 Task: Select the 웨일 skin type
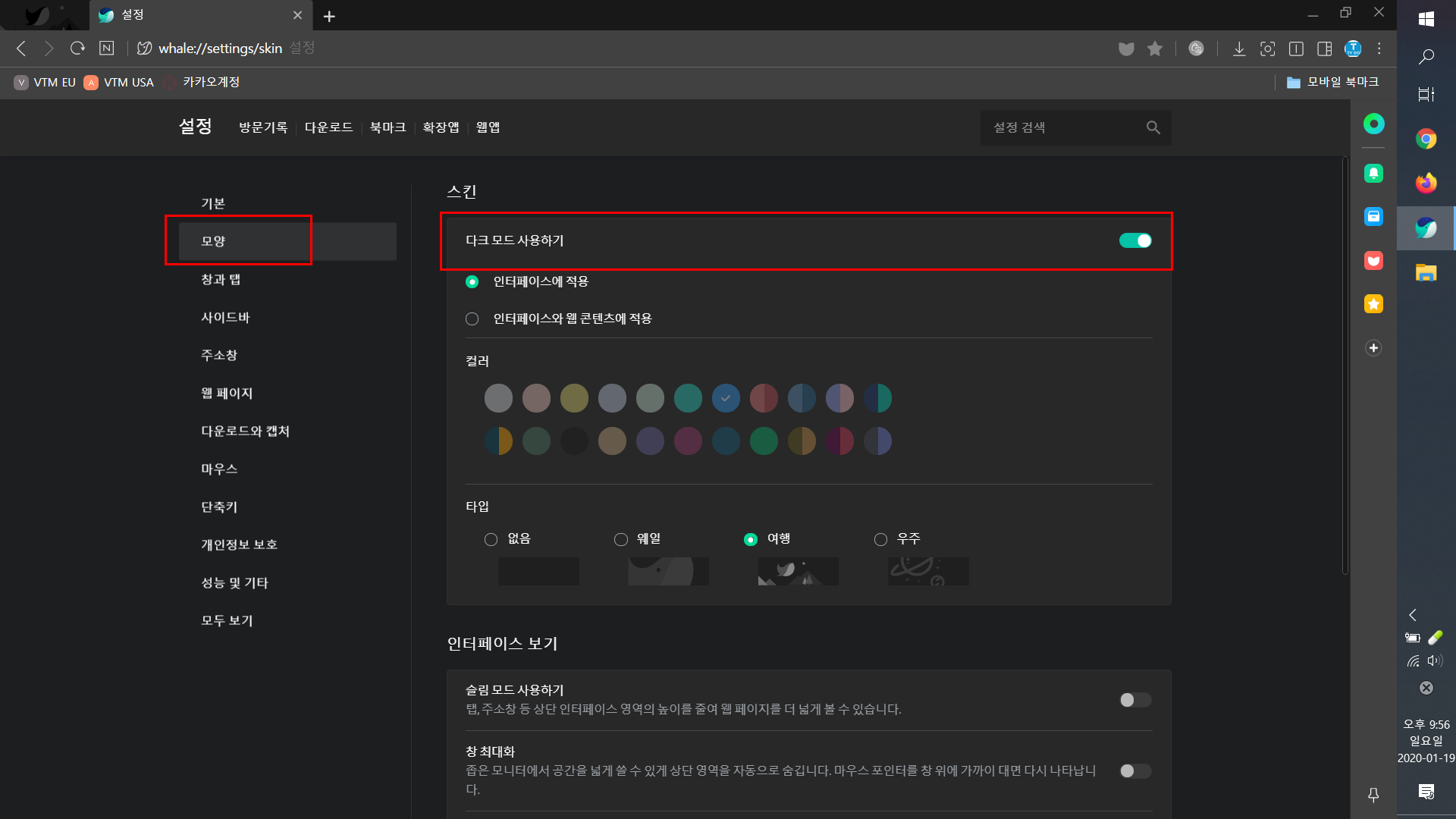[x=621, y=539]
